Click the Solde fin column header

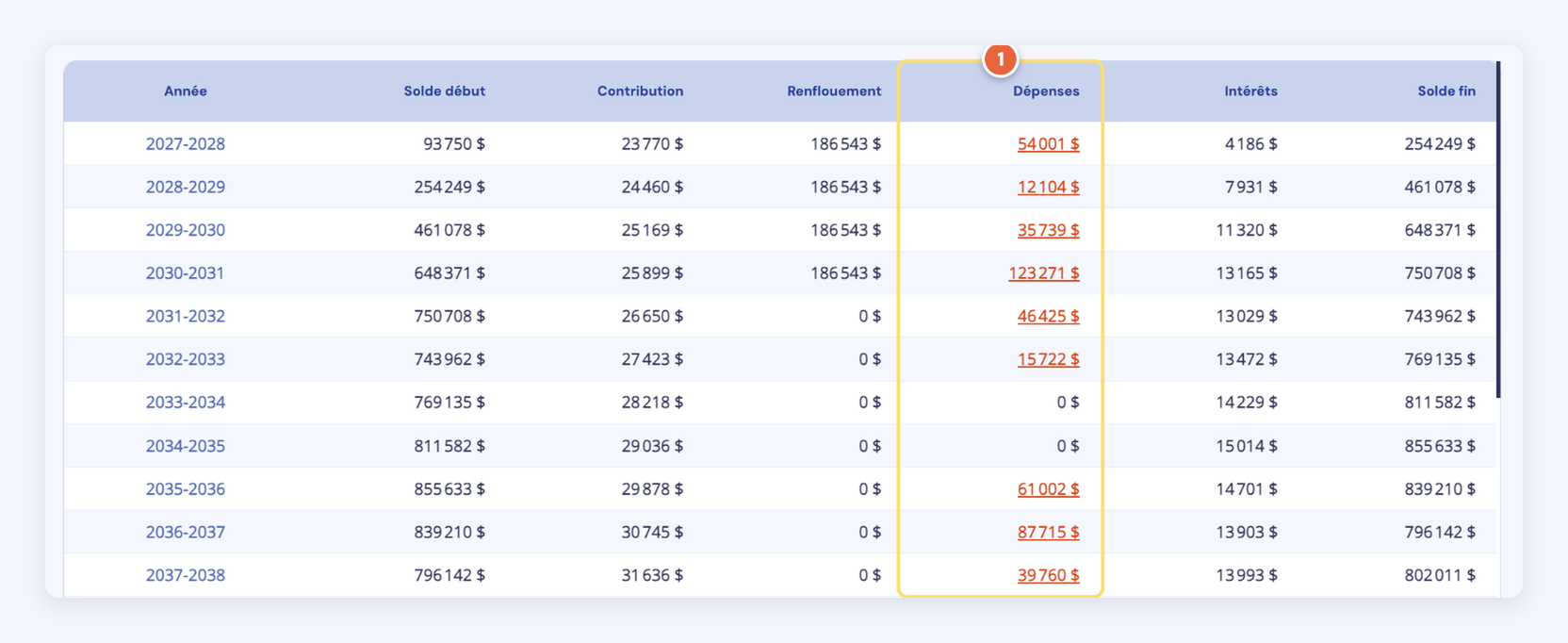(x=1446, y=91)
